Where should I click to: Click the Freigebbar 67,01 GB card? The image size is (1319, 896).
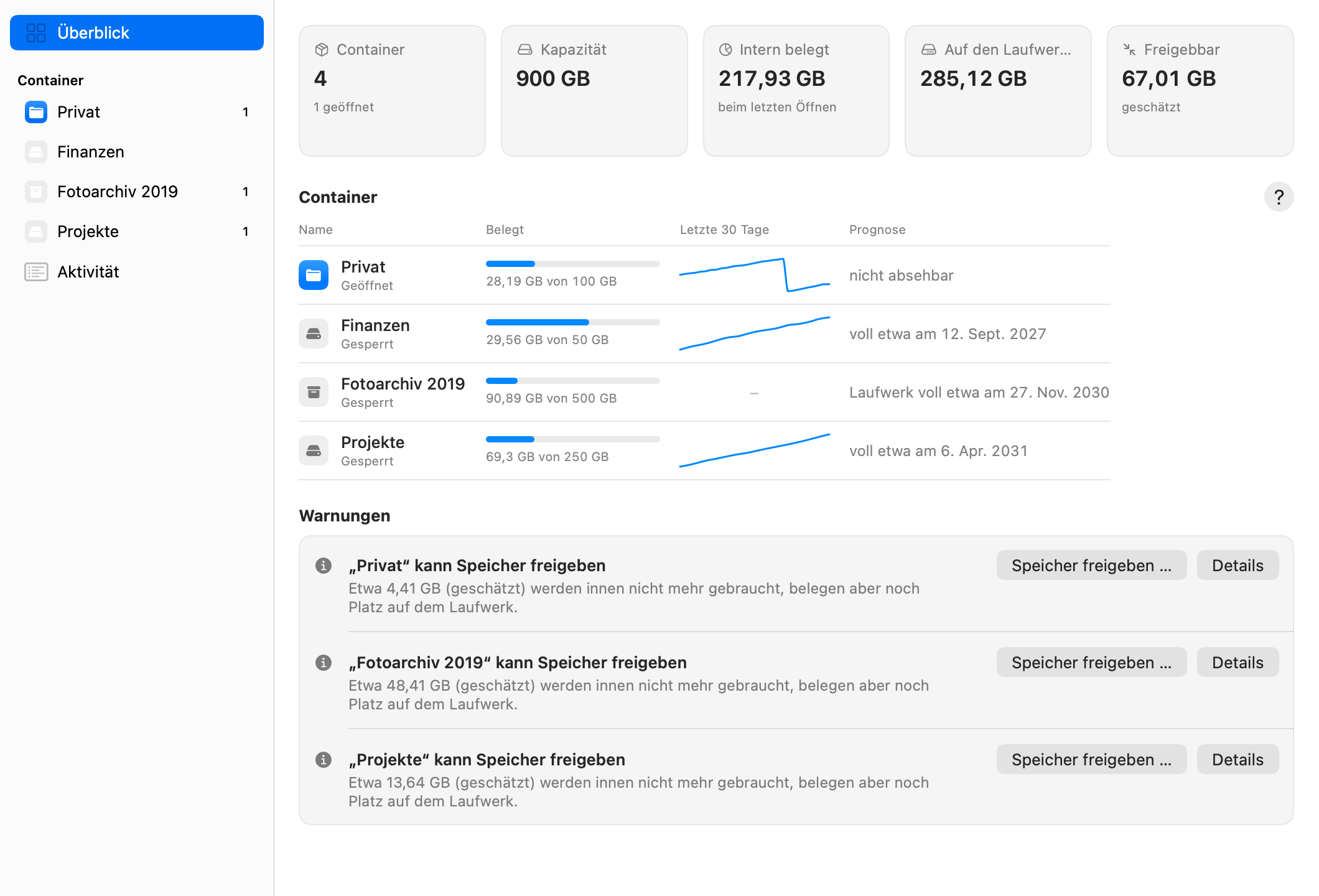pos(1200,91)
